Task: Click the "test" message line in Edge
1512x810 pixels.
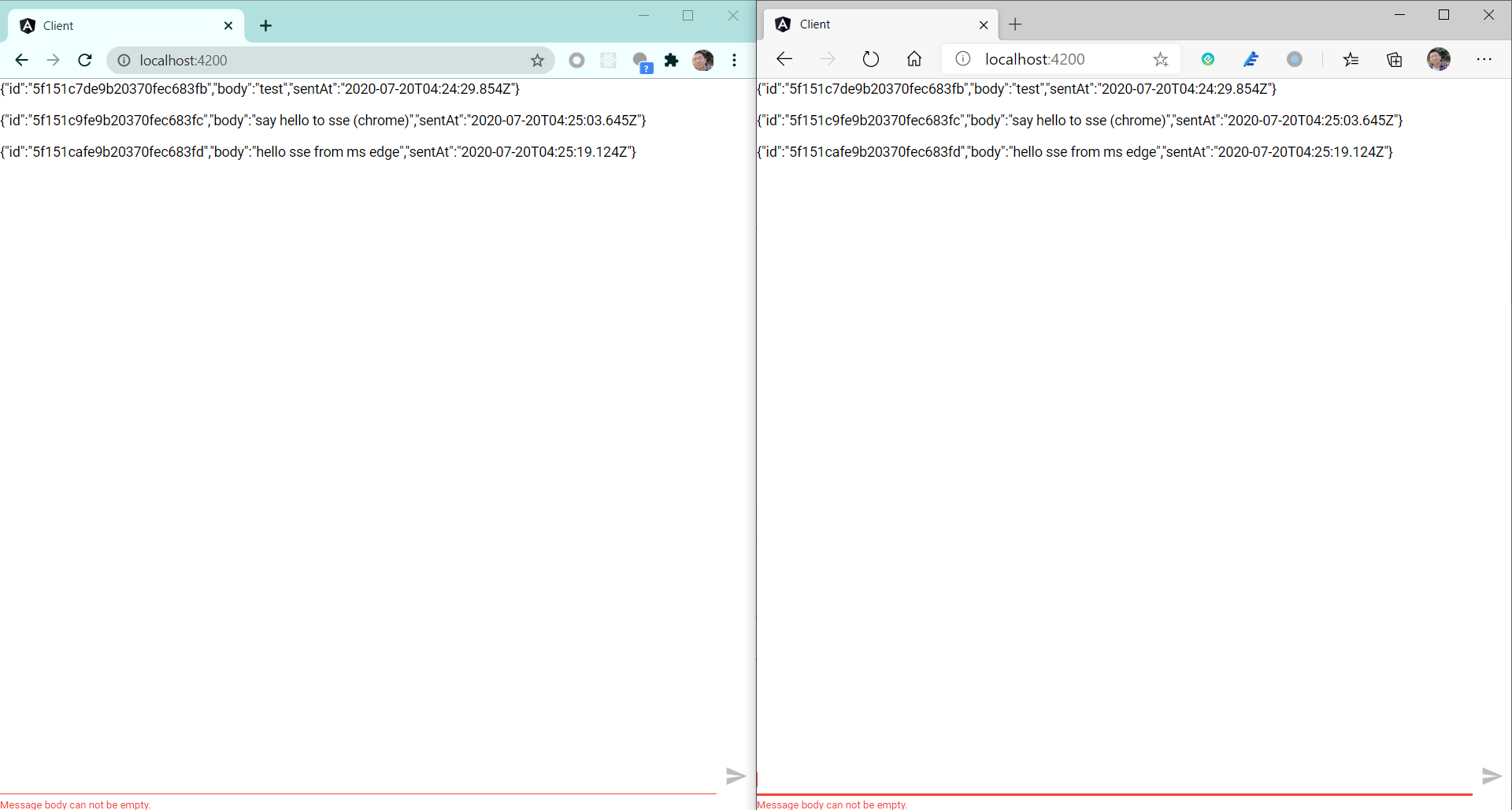Action: (1017, 89)
